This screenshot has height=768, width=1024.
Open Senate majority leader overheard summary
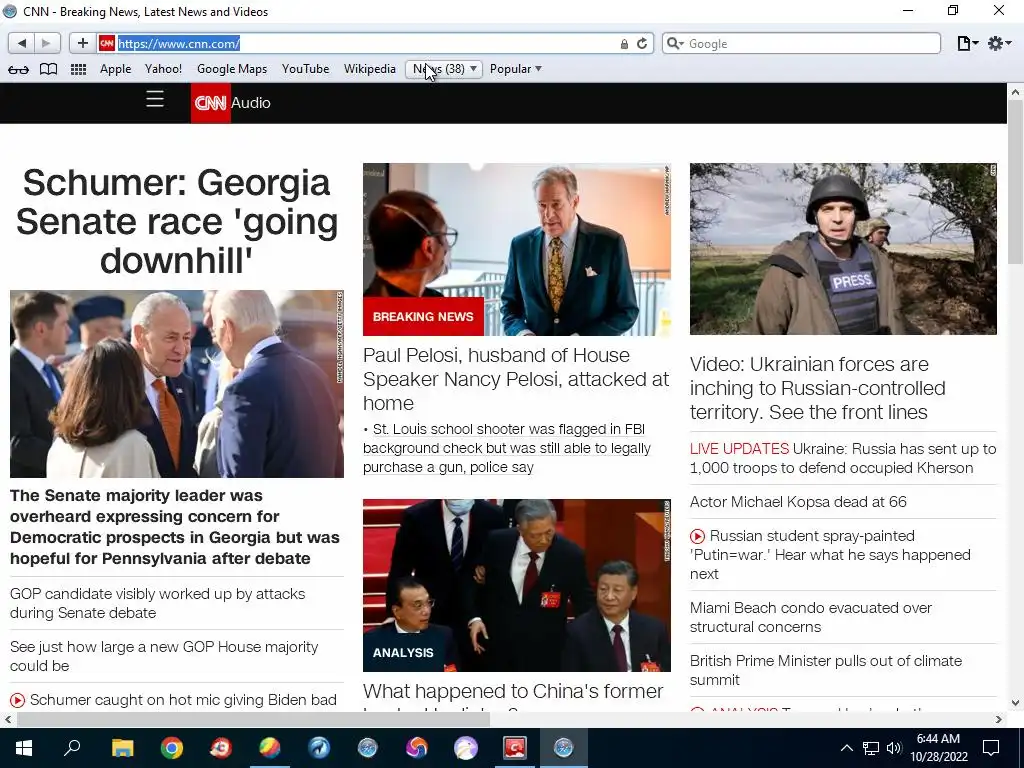(174, 527)
